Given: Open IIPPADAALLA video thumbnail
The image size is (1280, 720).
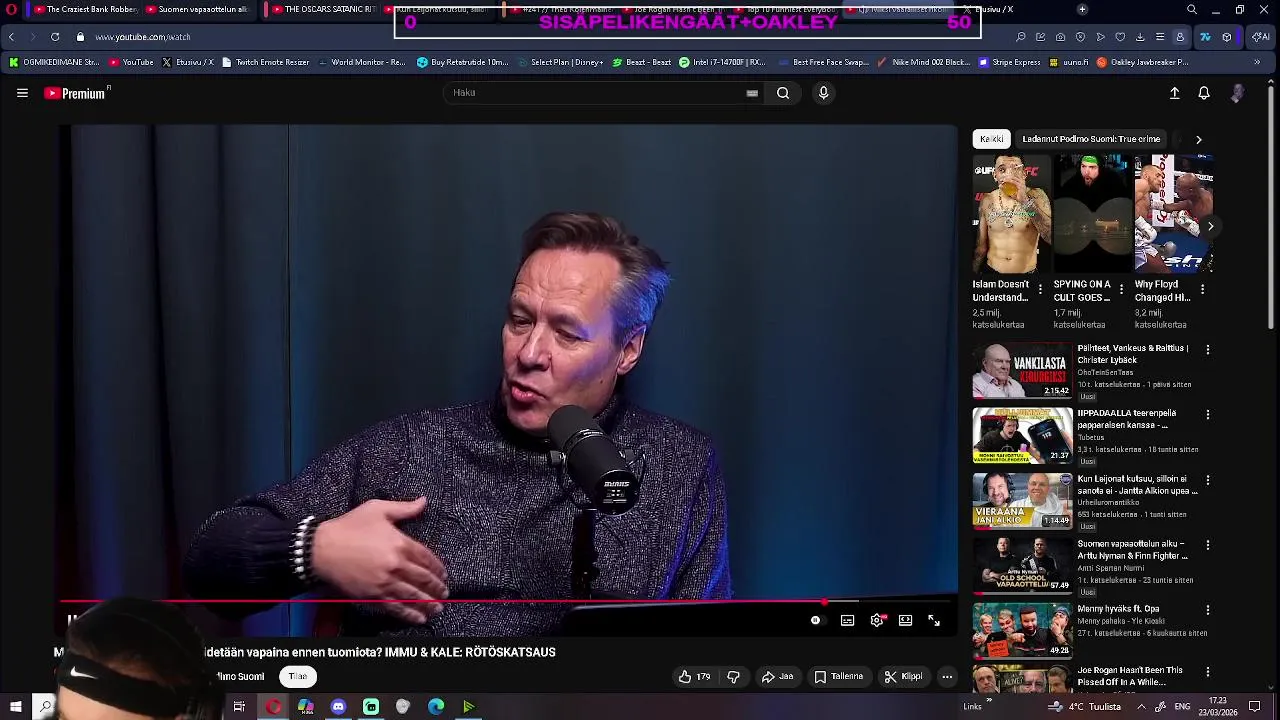Looking at the screenshot, I should click(x=1022, y=435).
